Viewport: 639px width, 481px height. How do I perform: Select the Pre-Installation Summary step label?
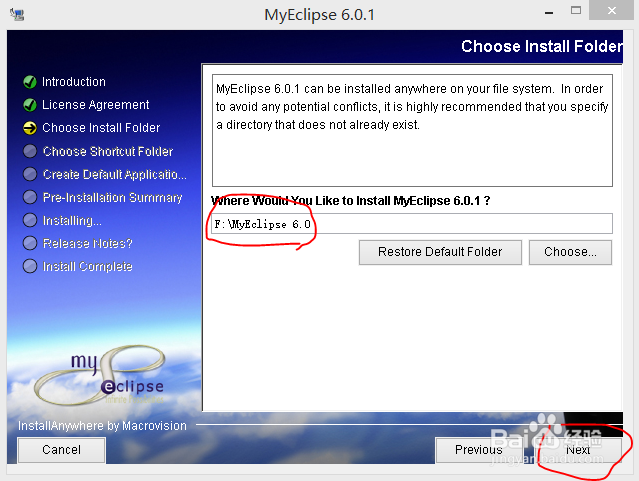(x=112, y=197)
